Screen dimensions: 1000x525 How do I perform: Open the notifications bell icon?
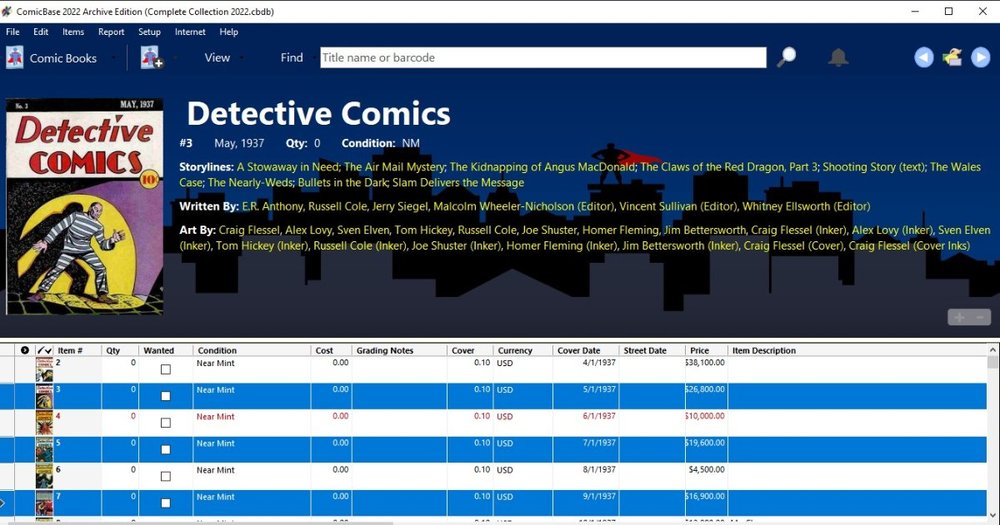(838, 57)
